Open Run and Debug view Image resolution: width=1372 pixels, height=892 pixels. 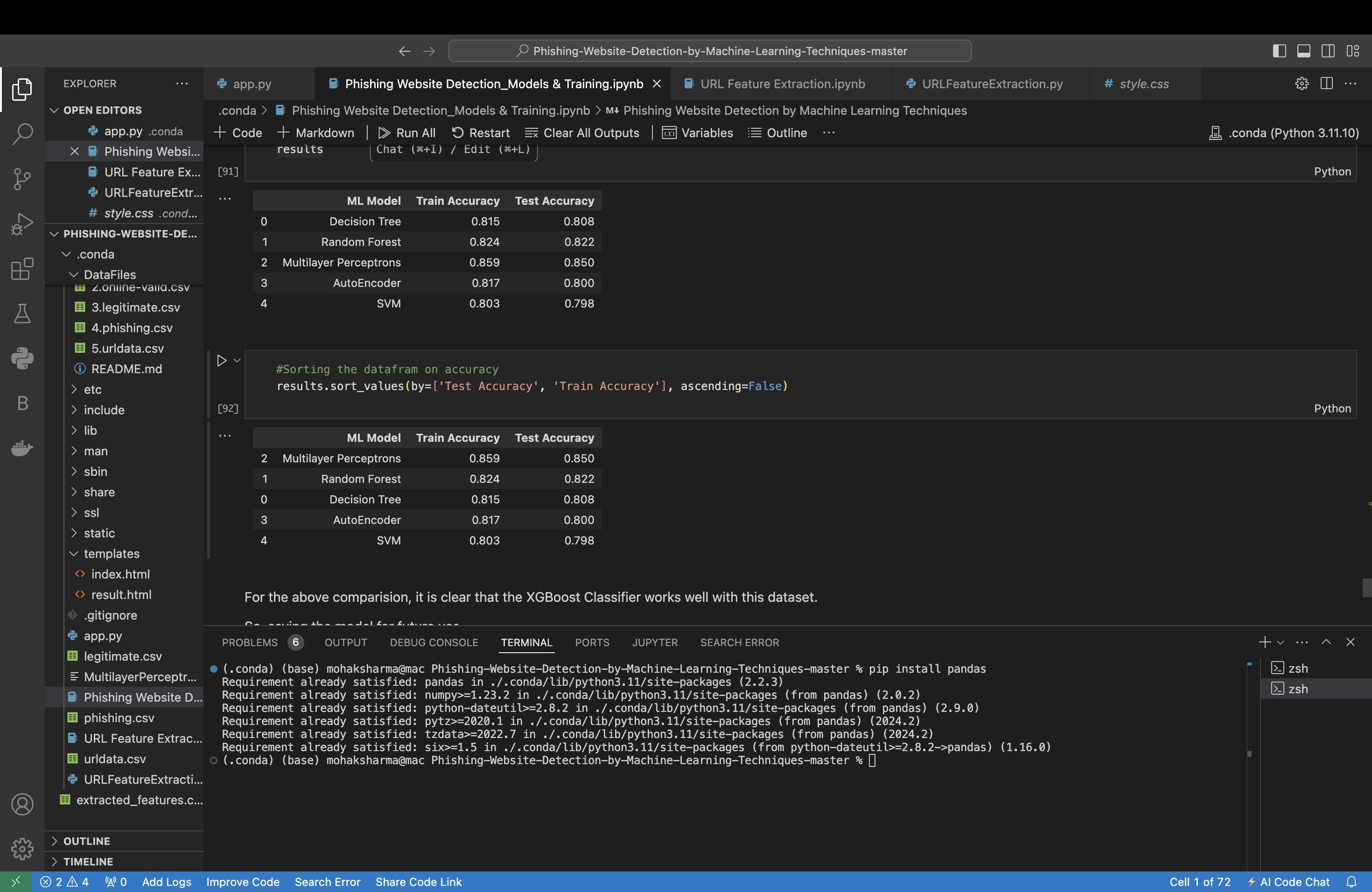coord(22,223)
